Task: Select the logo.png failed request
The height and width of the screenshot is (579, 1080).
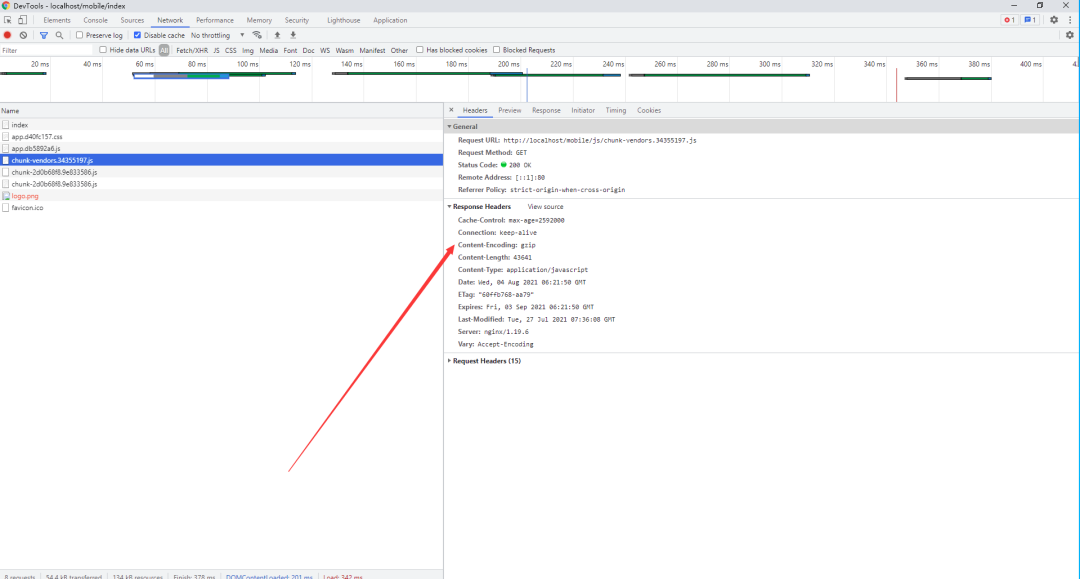Action: [221, 196]
